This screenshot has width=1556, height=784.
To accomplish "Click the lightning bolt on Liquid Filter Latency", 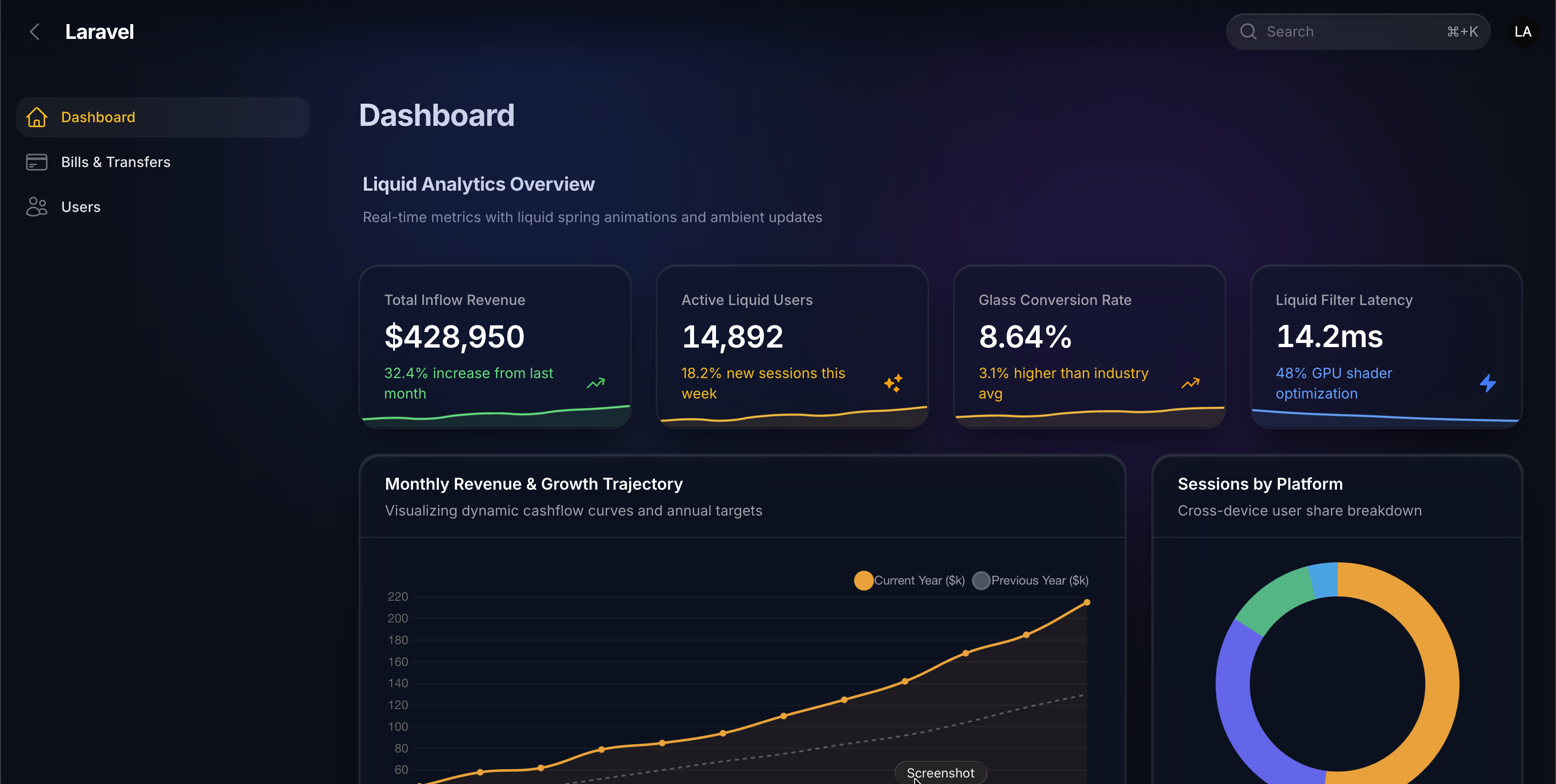I will (x=1488, y=383).
